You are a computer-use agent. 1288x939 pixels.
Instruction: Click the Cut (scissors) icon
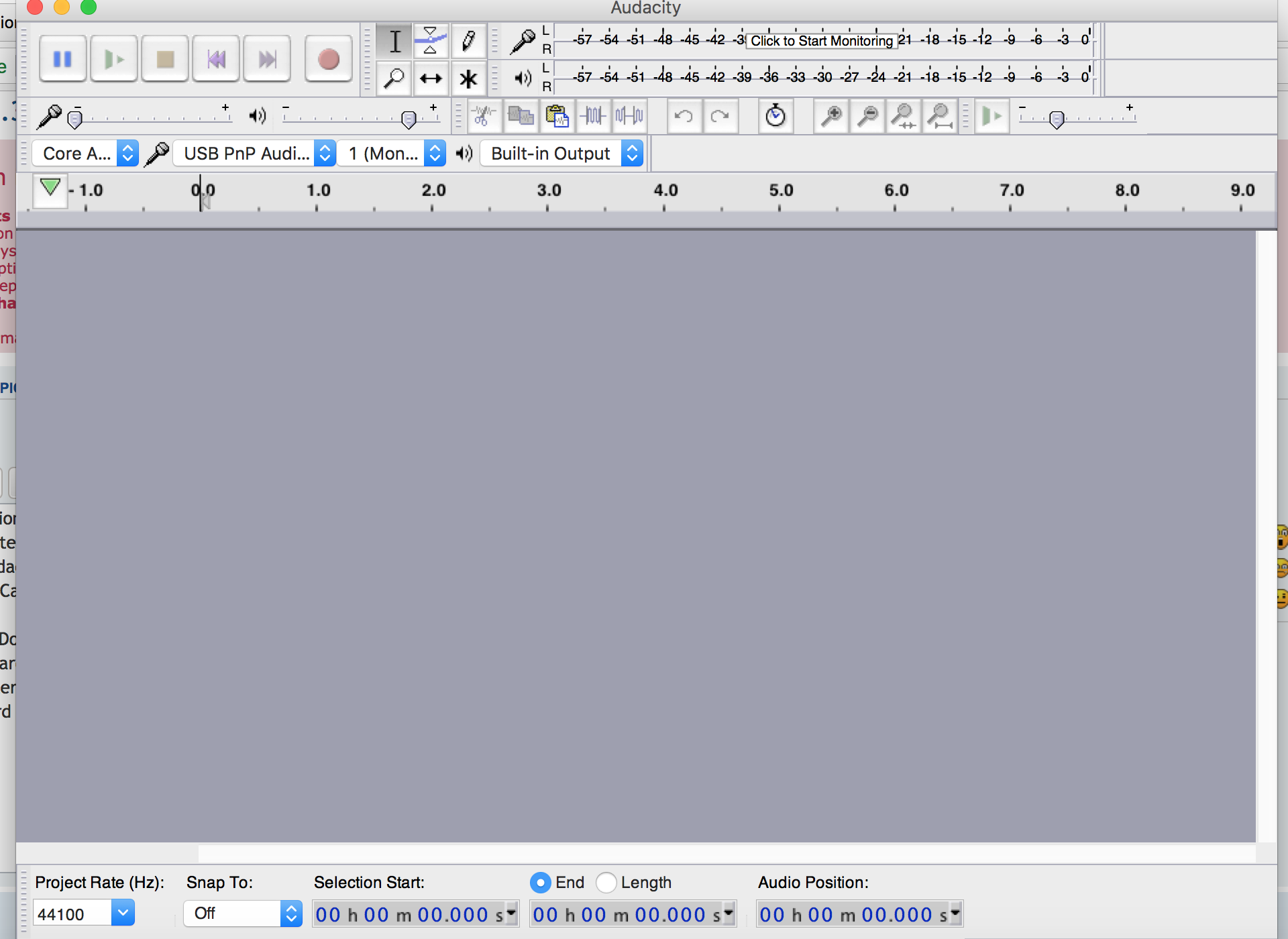484,116
